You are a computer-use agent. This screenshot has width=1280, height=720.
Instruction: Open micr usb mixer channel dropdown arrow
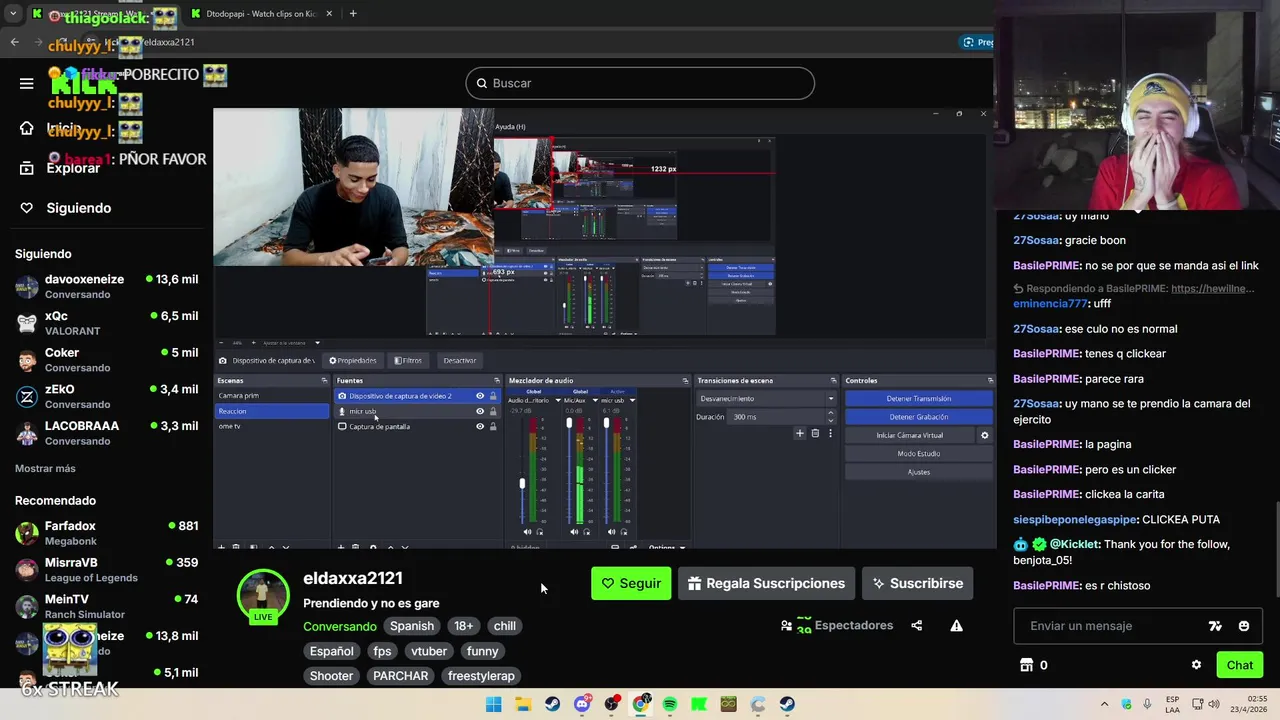tap(632, 400)
